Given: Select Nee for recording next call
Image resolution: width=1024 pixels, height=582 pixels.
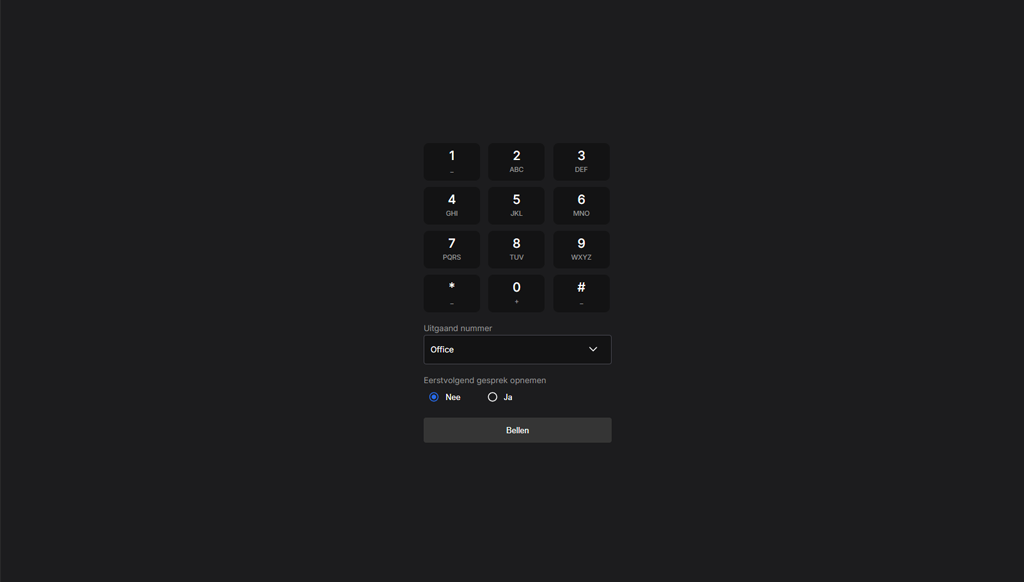Looking at the screenshot, I should click(434, 397).
